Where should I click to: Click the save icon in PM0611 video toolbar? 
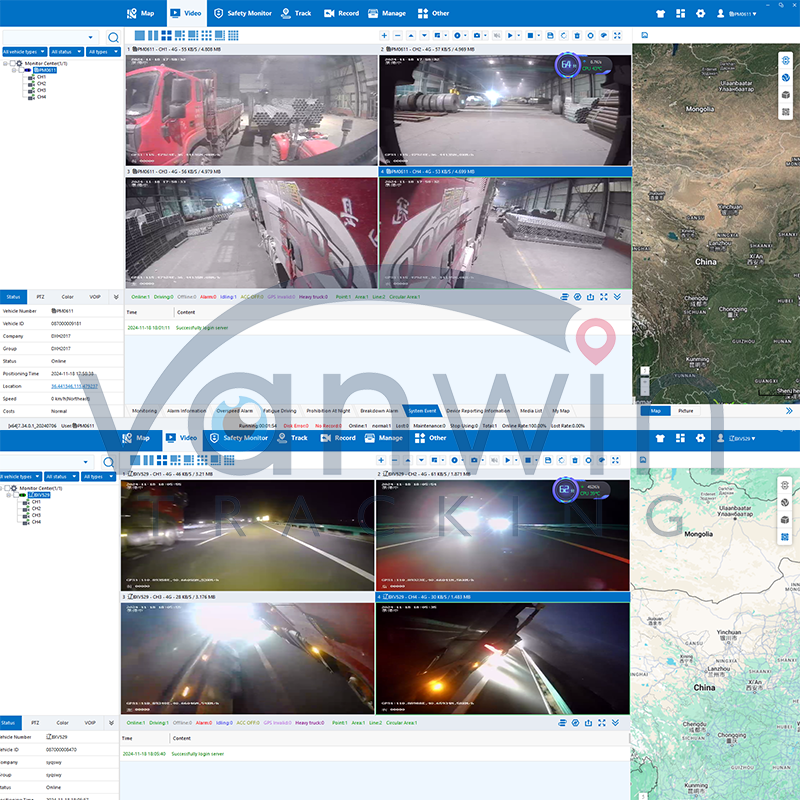(550, 35)
